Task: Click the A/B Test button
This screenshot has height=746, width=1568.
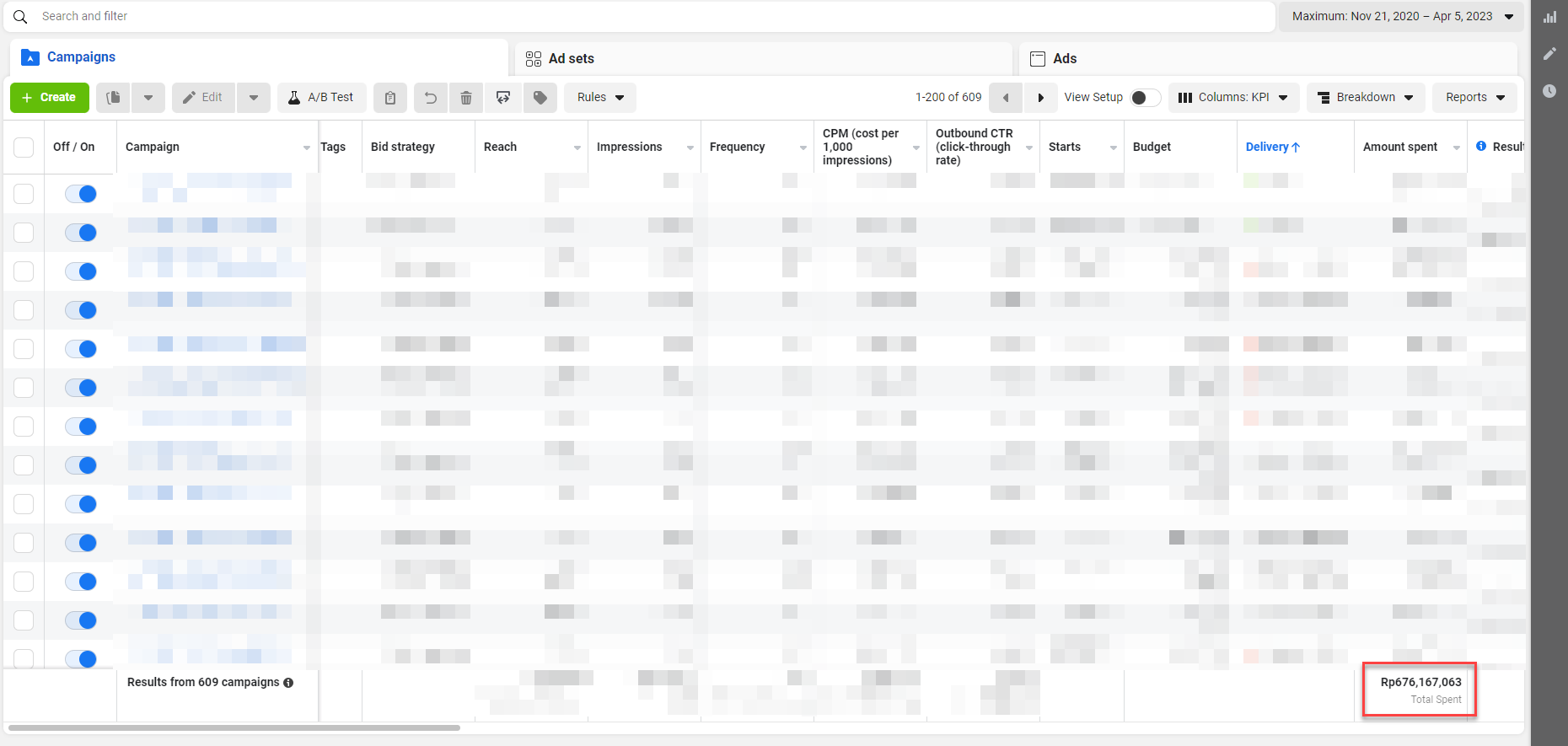Action: click(x=321, y=98)
